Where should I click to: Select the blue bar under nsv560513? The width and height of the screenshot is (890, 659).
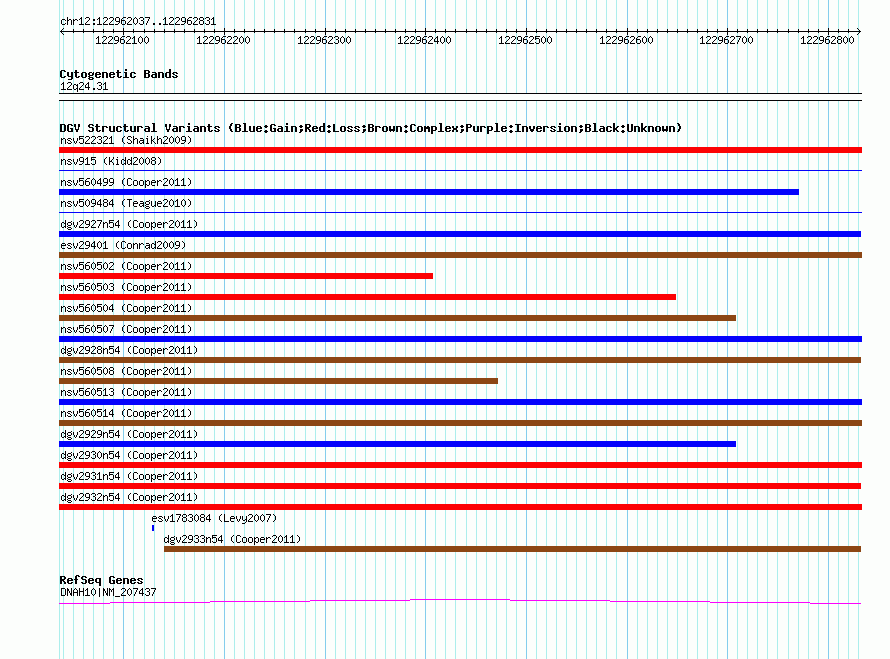point(460,402)
